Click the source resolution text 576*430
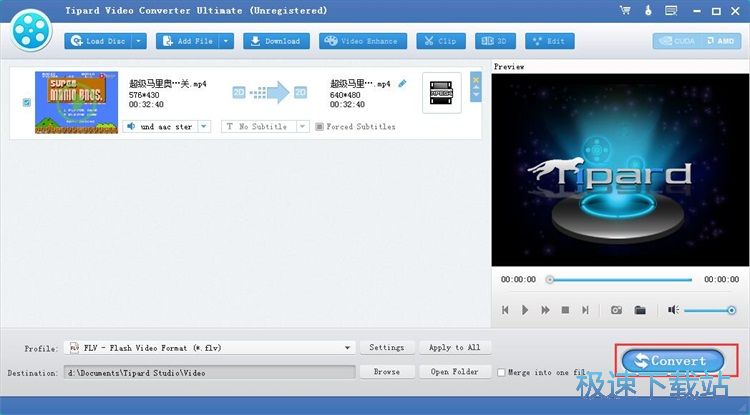The width and height of the screenshot is (750, 415). (x=144, y=95)
